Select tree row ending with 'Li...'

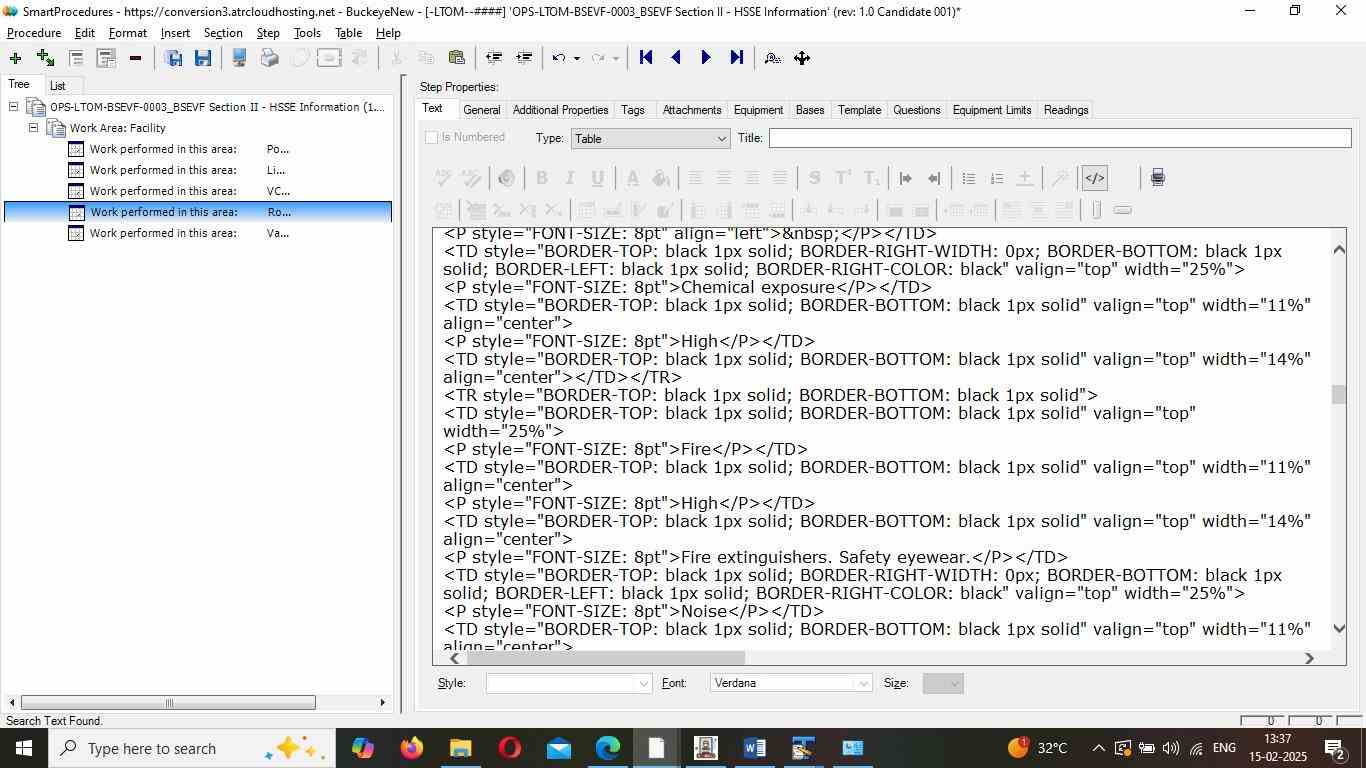click(198, 170)
